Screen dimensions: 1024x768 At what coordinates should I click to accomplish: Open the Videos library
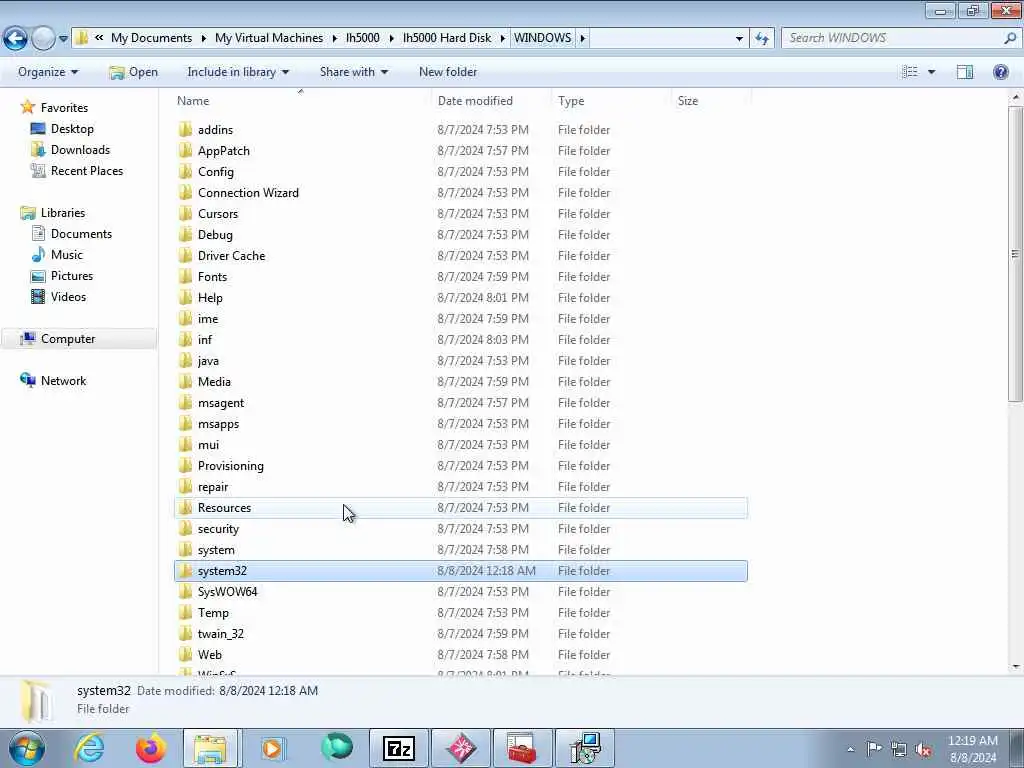tap(68, 296)
